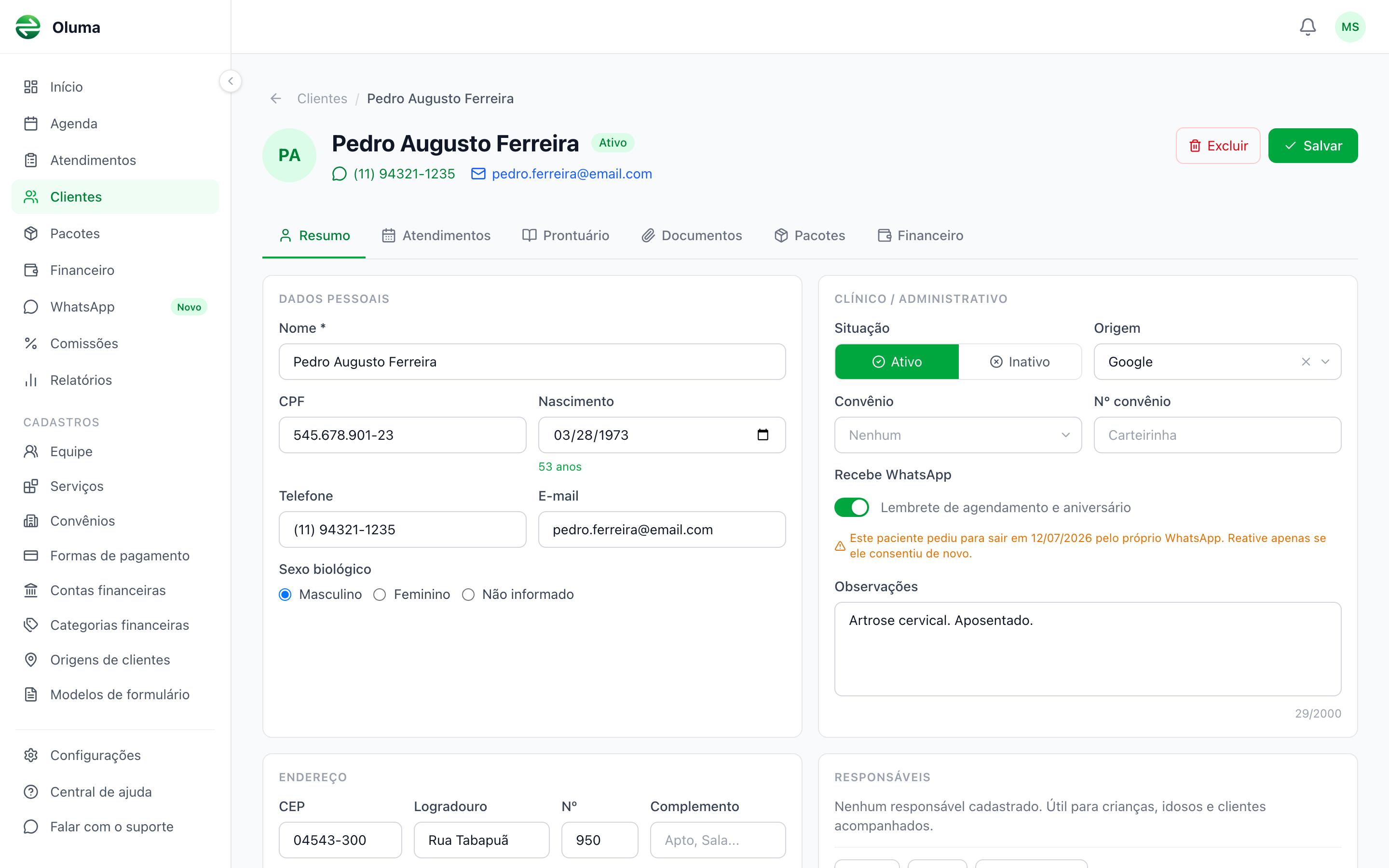Click the Relatórios bar chart icon
Screen dimensions: 1389x868
coord(31,380)
